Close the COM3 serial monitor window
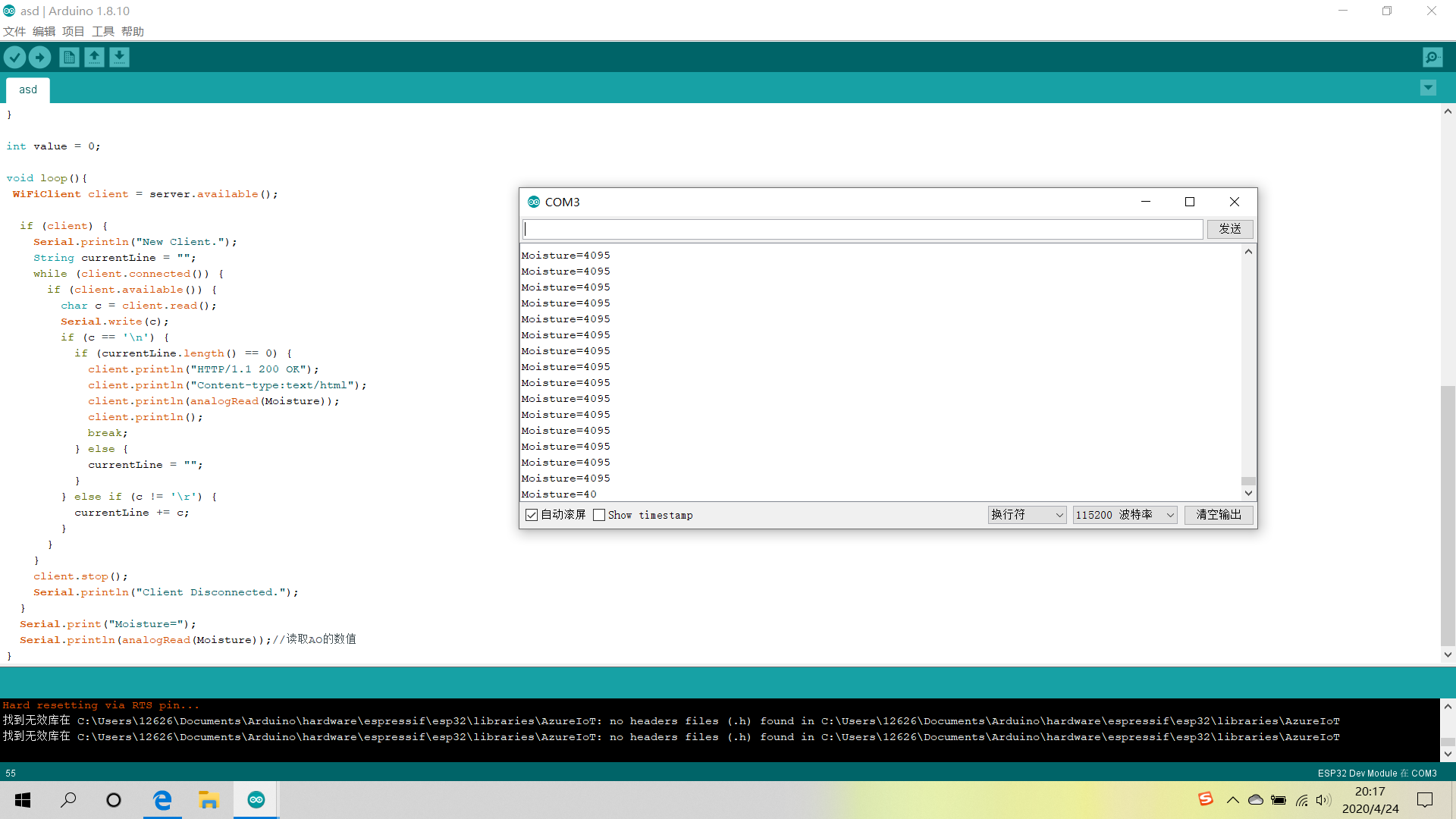This screenshot has height=819, width=1456. point(1235,202)
